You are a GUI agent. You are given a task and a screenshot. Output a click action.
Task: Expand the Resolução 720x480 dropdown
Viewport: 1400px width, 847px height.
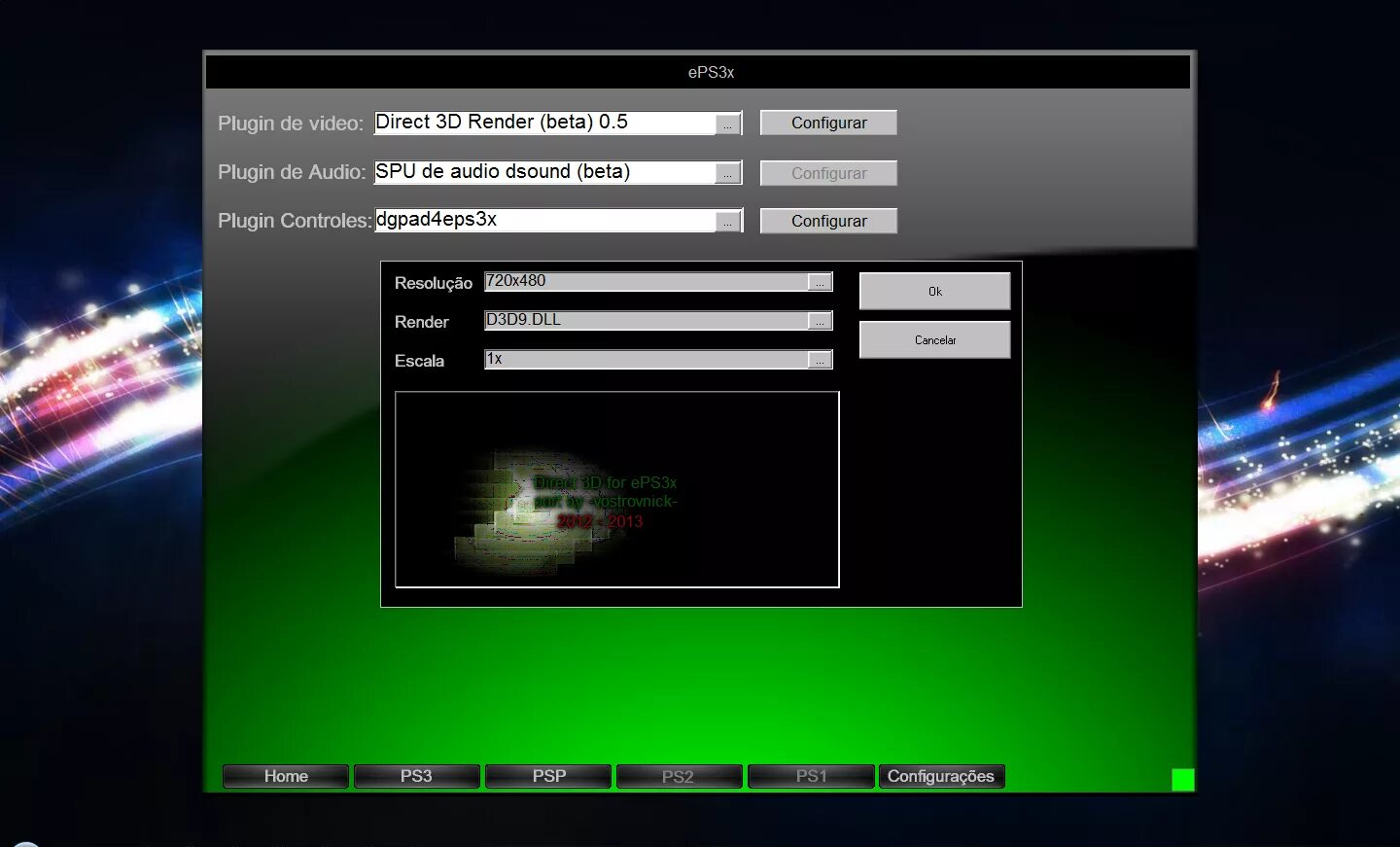tap(821, 282)
